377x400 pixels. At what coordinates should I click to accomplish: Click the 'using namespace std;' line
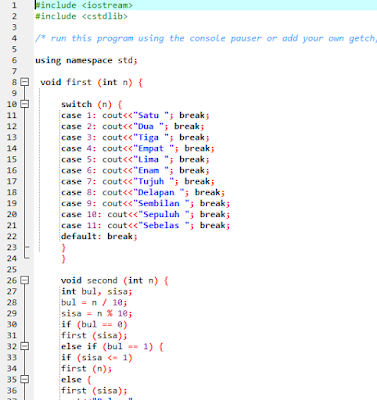86,60
